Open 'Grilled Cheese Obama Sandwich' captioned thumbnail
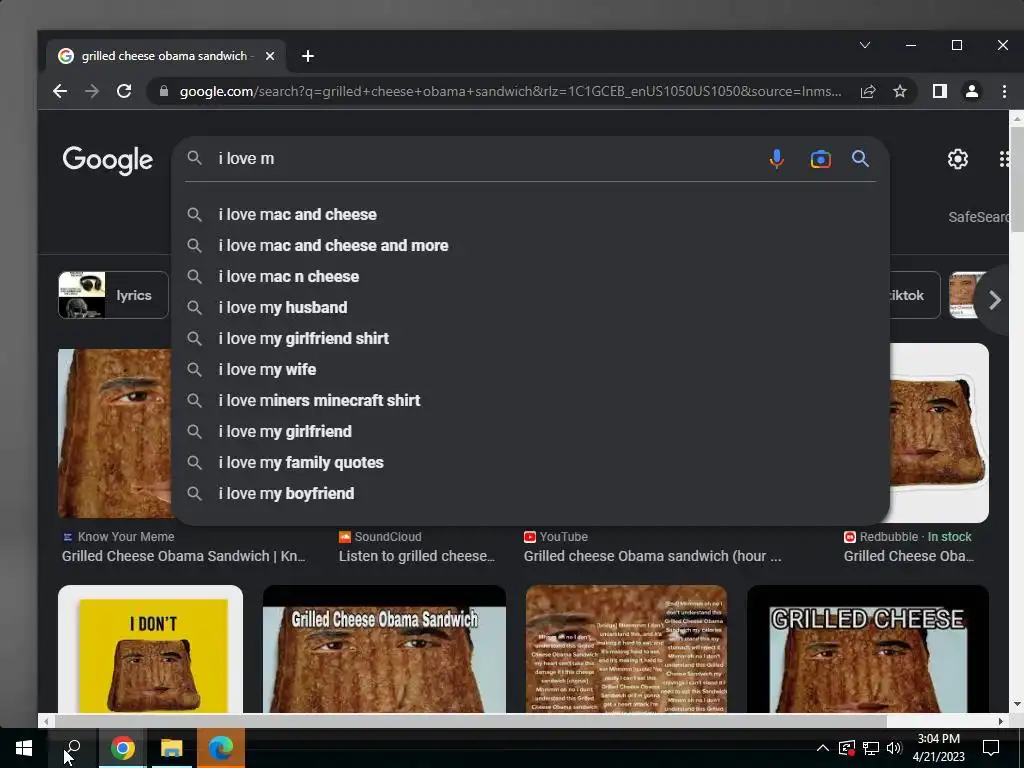The height and width of the screenshot is (768, 1024). point(384,649)
